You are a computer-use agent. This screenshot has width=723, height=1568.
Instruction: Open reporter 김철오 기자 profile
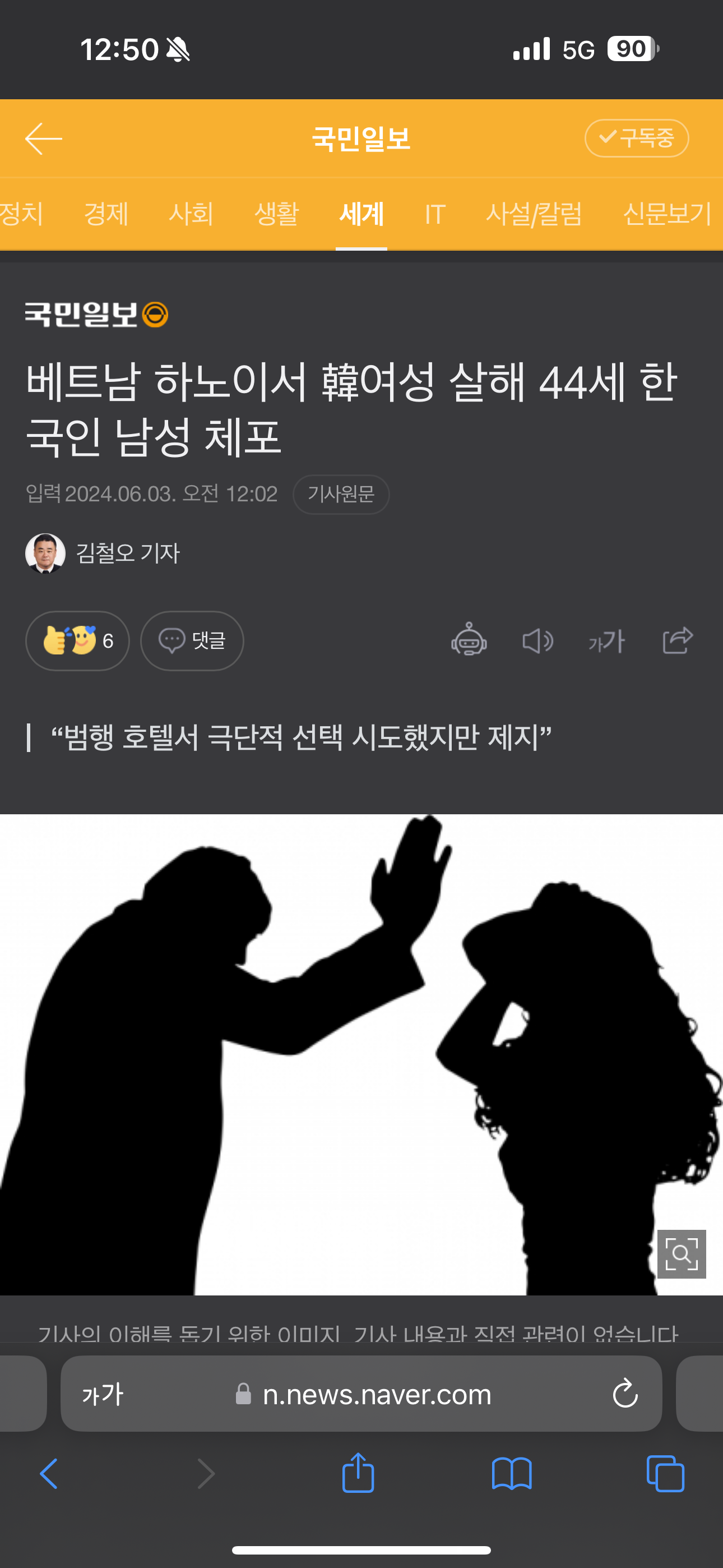pos(103,553)
